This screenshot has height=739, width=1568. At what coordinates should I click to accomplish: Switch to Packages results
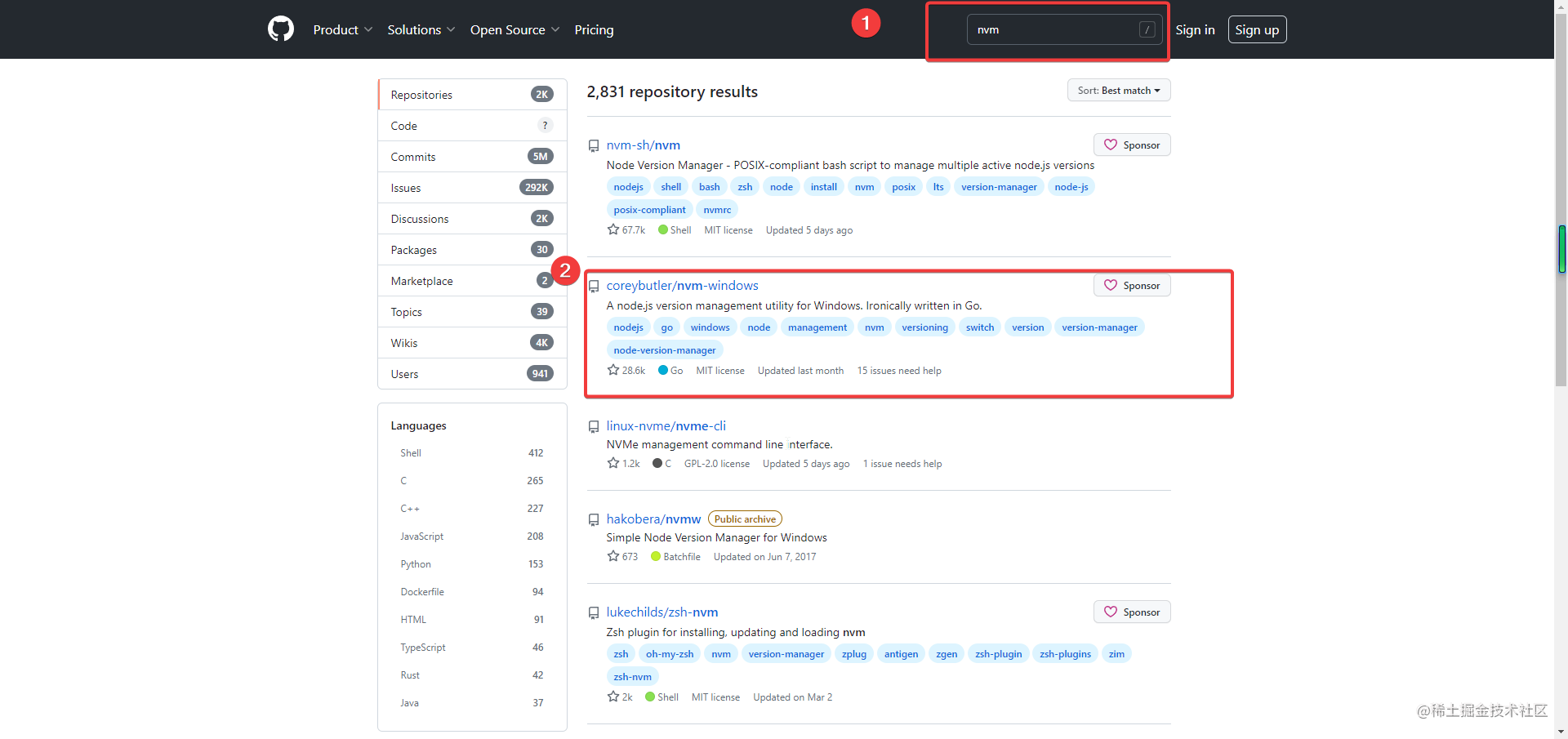point(472,250)
